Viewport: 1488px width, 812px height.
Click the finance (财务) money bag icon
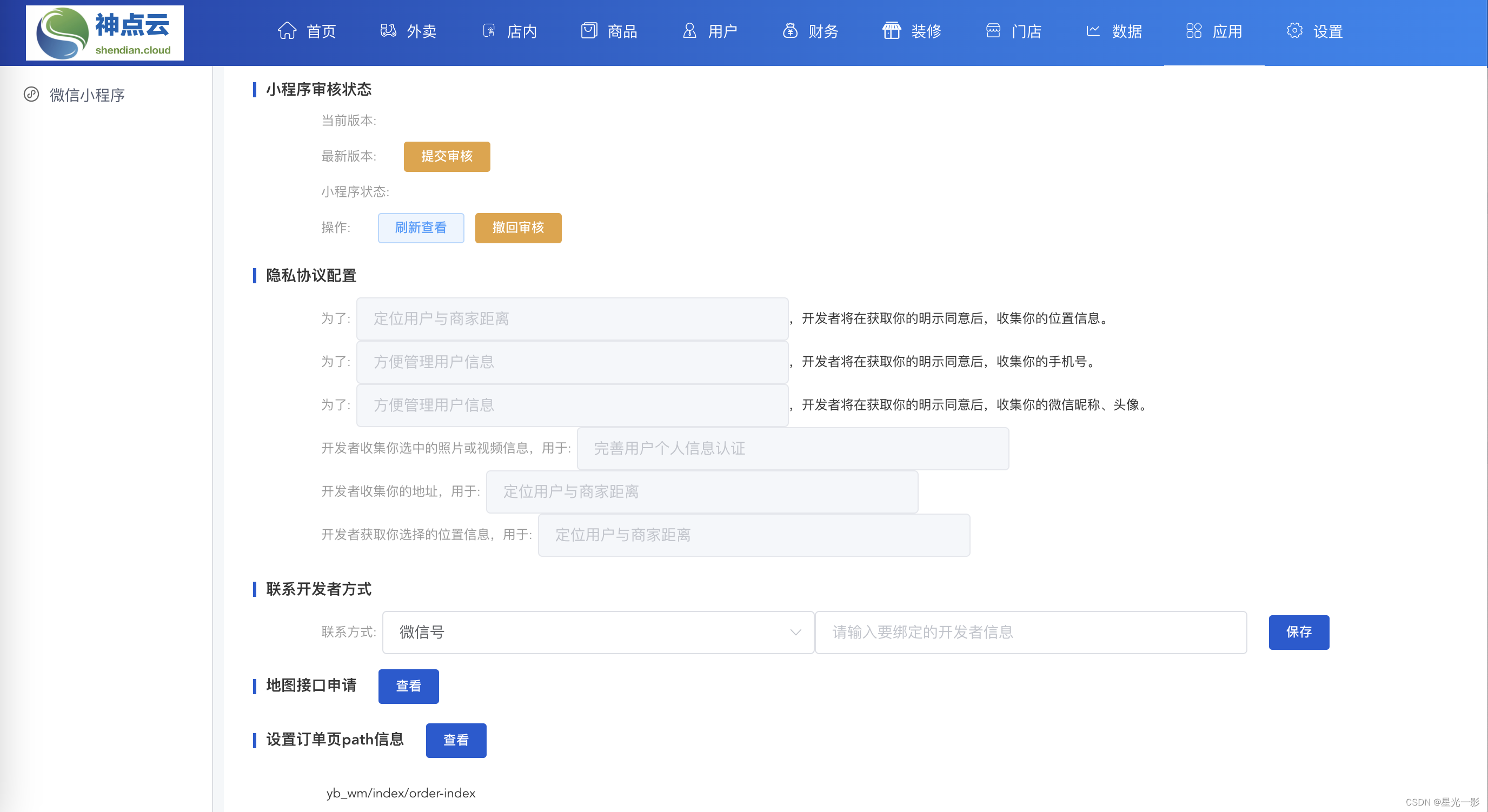pyautogui.click(x=789, y=31)
